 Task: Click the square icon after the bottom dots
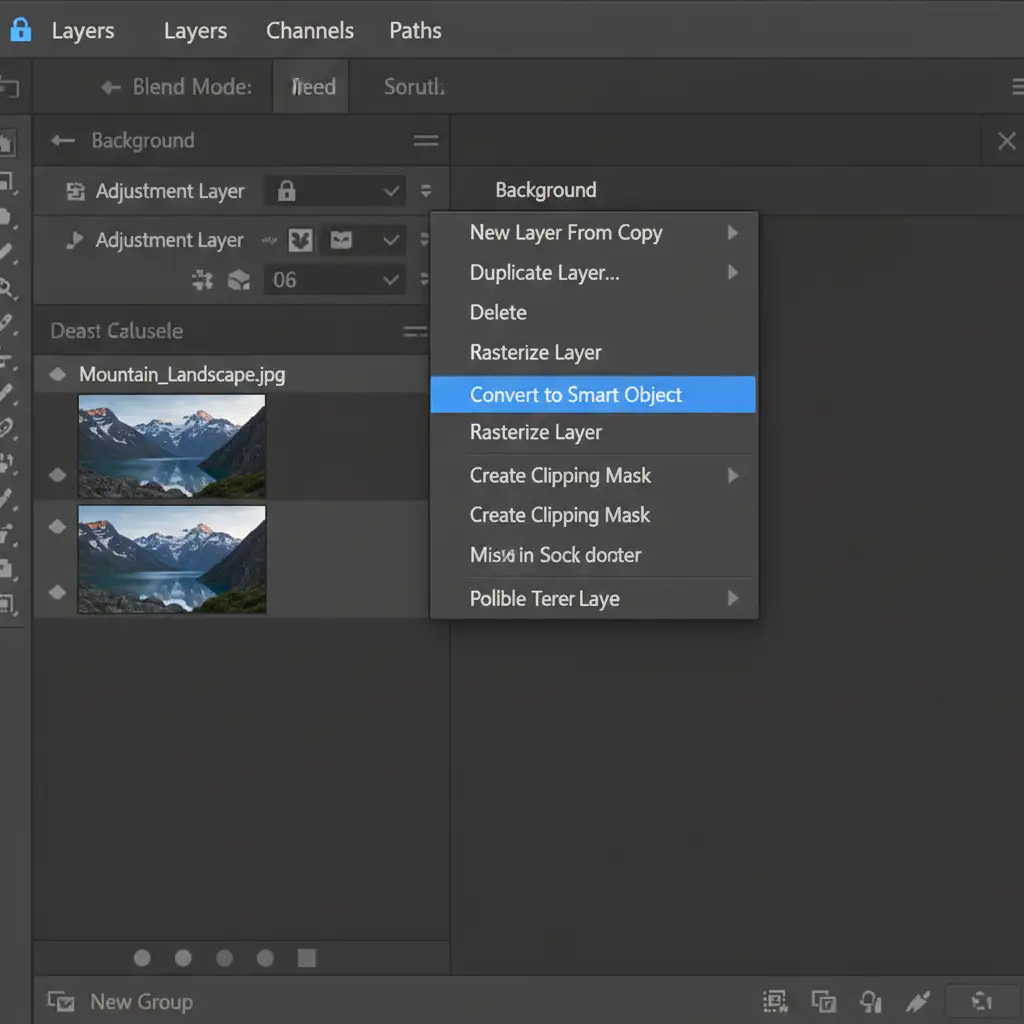pyautogui.click(x=307, y=959)
